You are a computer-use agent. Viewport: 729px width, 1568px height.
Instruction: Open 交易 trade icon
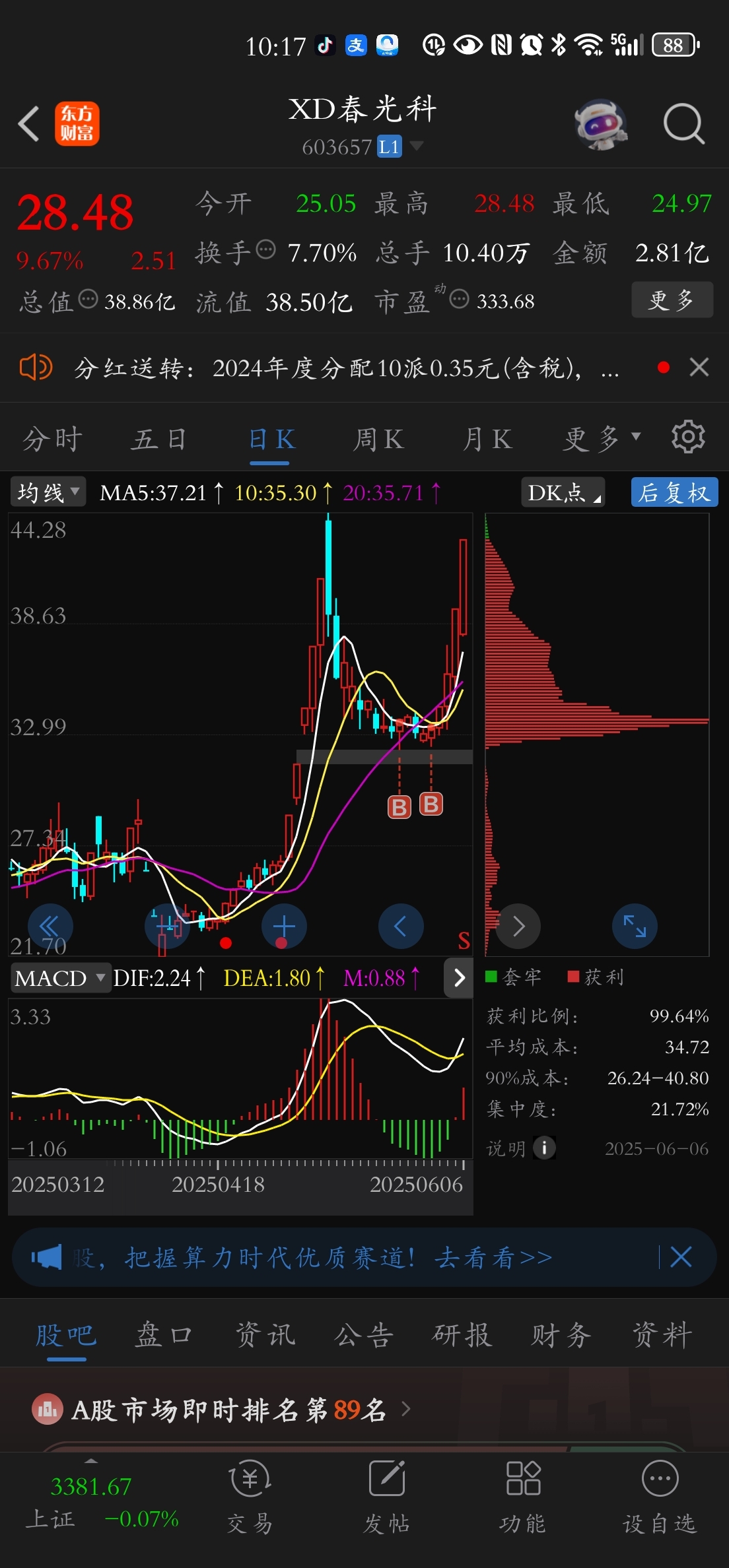click(250, 1495)
